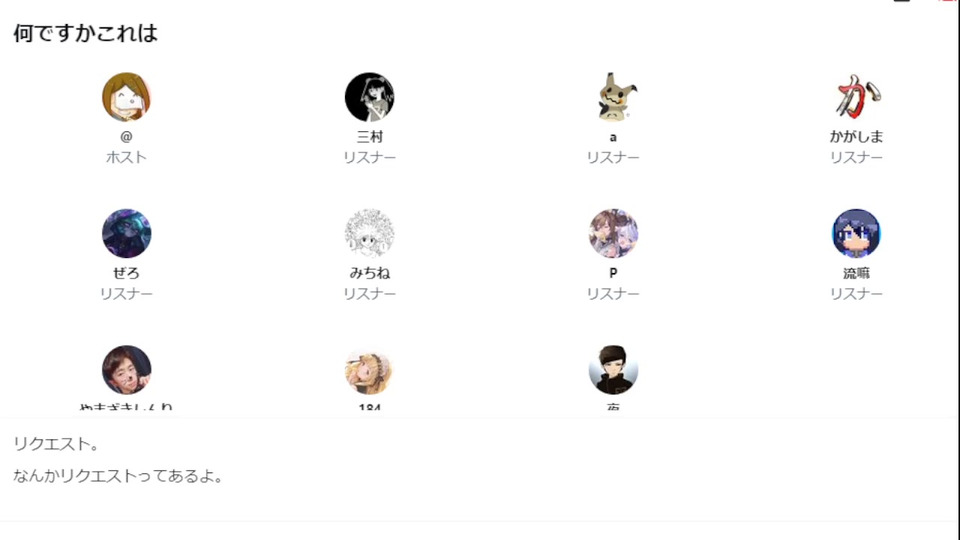
Task: Click the 流嘛 username label
Action: point(856,273)
